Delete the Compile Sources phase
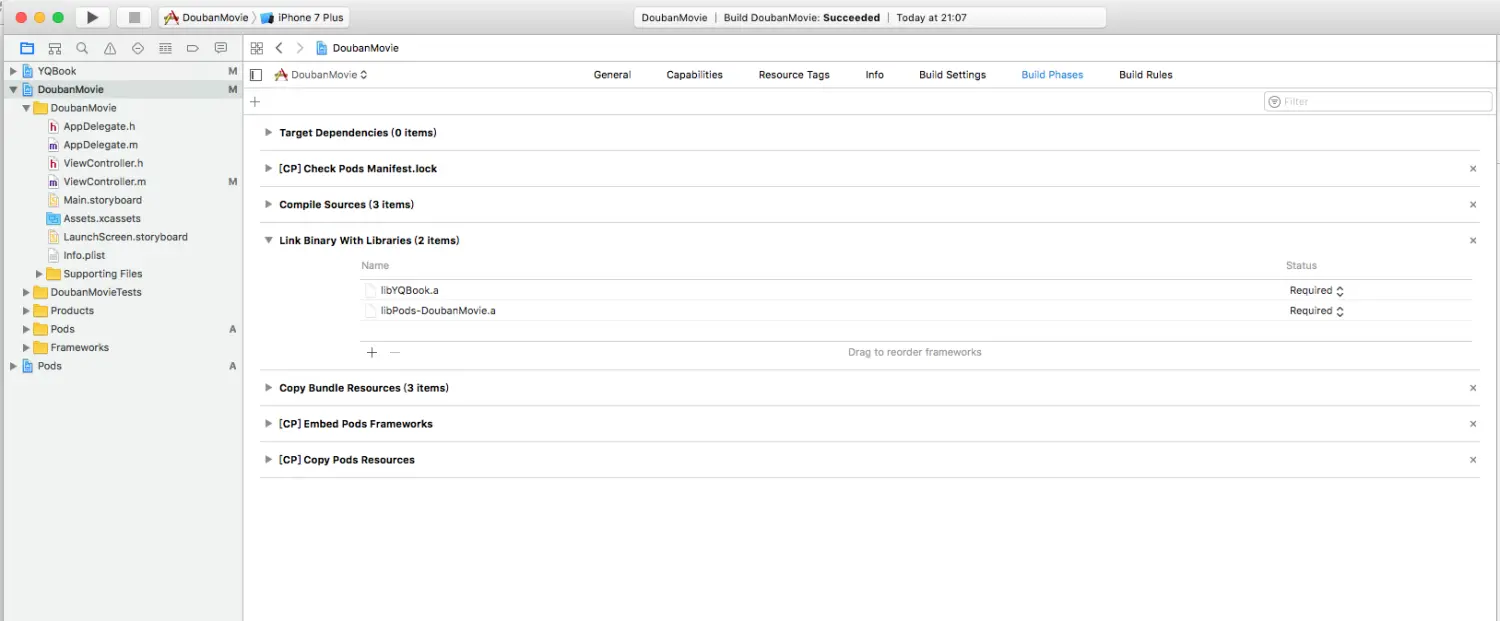The width and height of the screenshot is (1500, 621). [x=1473, y=205]
